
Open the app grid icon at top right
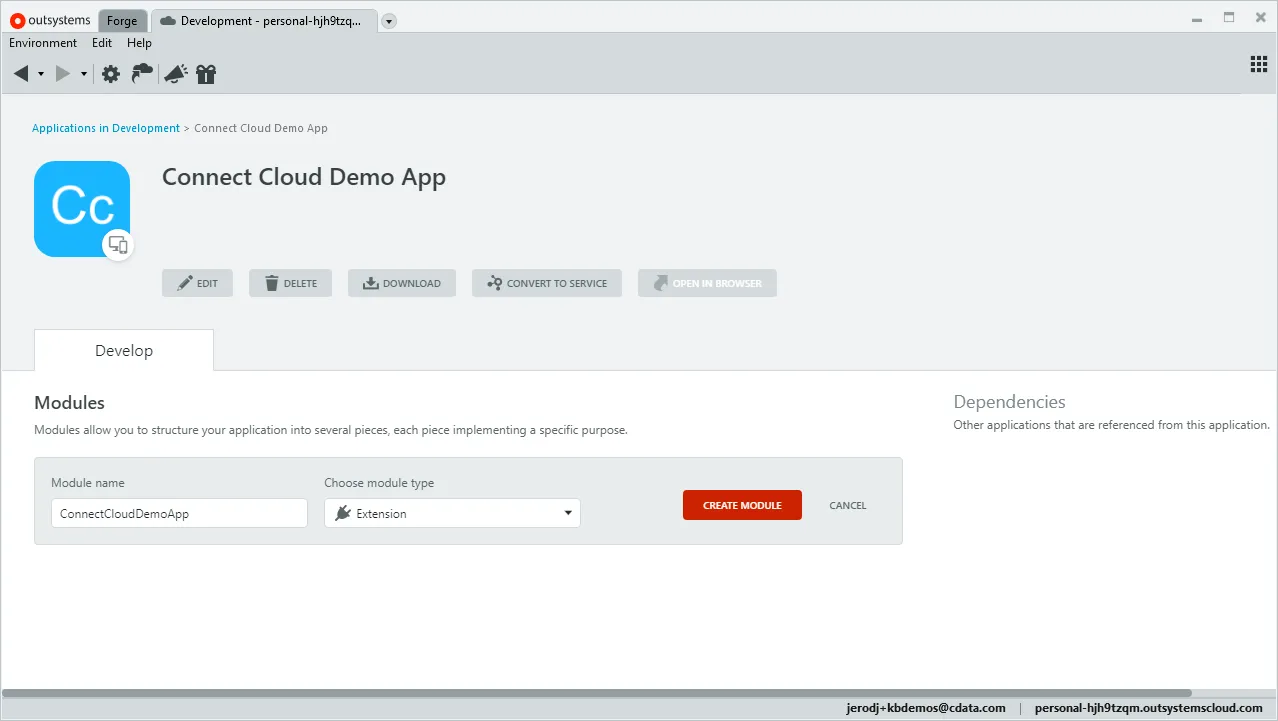coord(1258,64)
